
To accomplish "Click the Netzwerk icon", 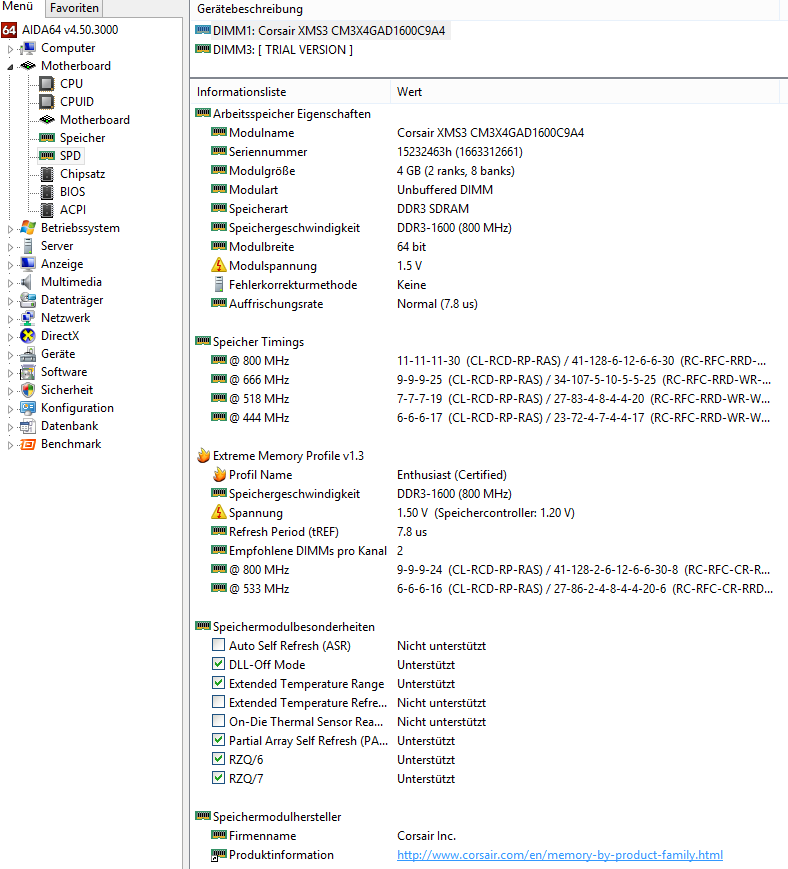I will pyautogui.click(x=28, y=318).
